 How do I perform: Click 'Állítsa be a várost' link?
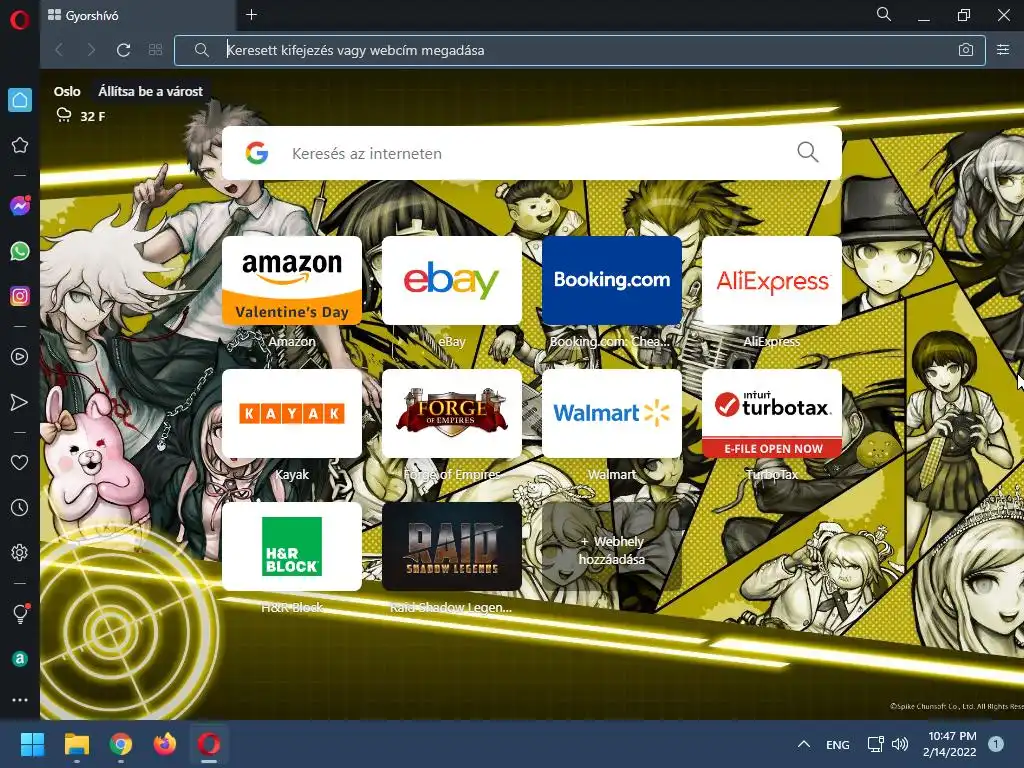click(150, 91)
